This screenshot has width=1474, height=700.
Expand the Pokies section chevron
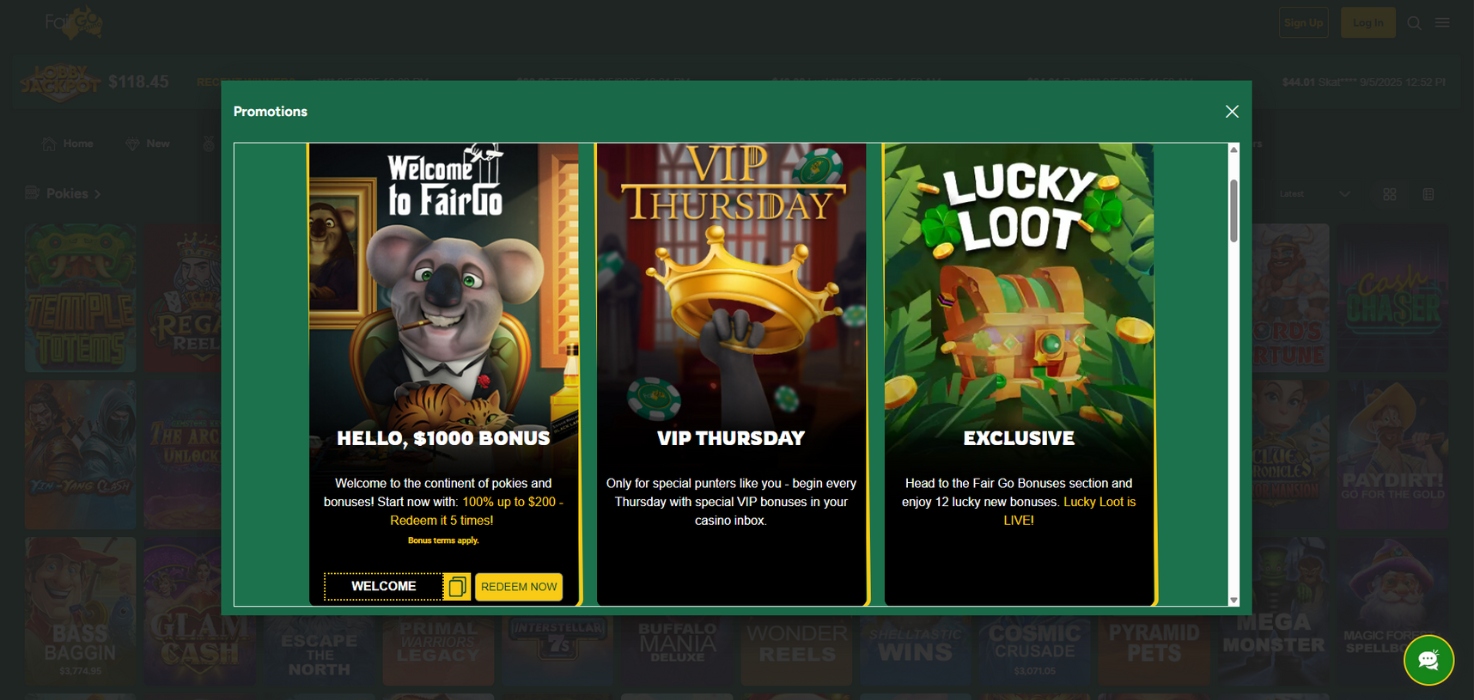tap(98, 194)
